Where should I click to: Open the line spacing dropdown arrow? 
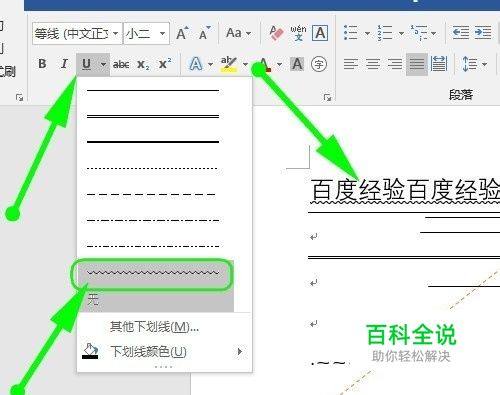tap(485, 64)
